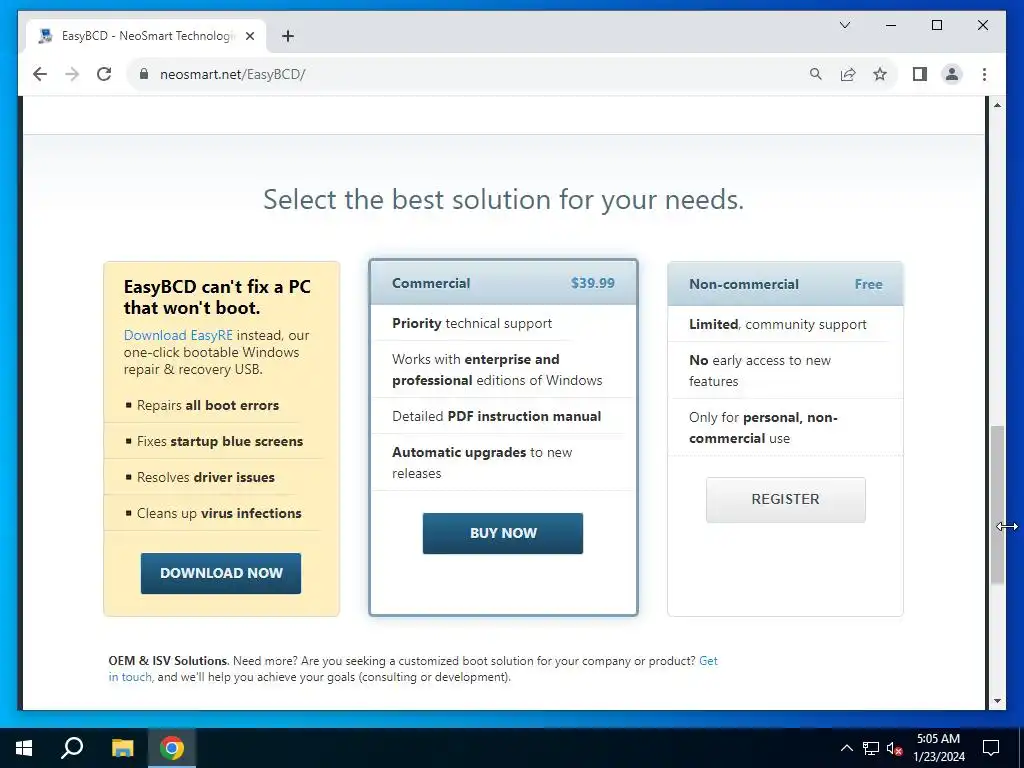Click the neosmart.net address bar

470,74
